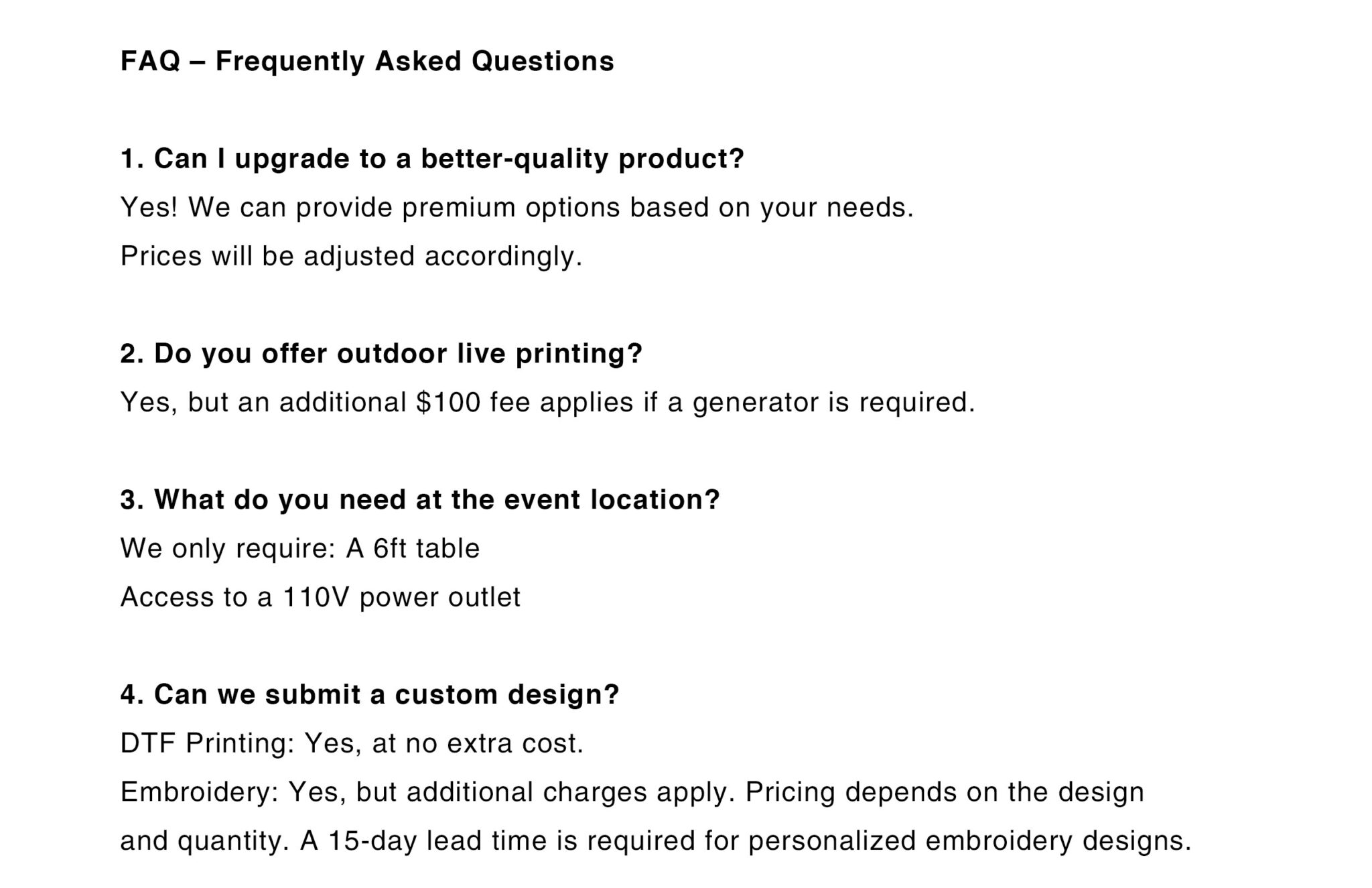The height and width of the screenshot is (888, 1372).
Task: Click the 'Prices will be adjusted accordingly' line
Action: pos(351,256)
